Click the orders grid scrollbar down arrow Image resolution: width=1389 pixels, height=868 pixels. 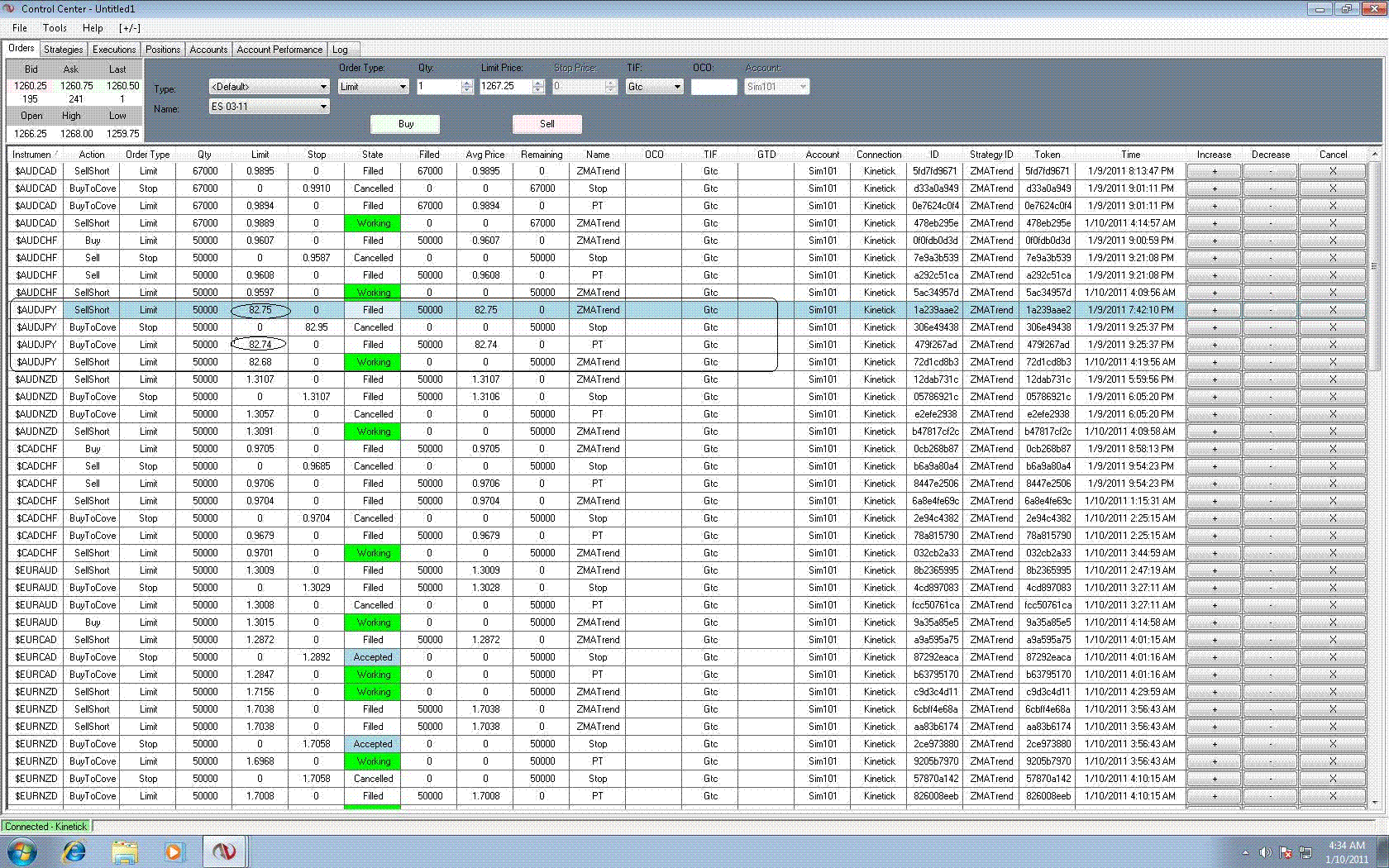pyautogui.click(x=1374, y=802)
